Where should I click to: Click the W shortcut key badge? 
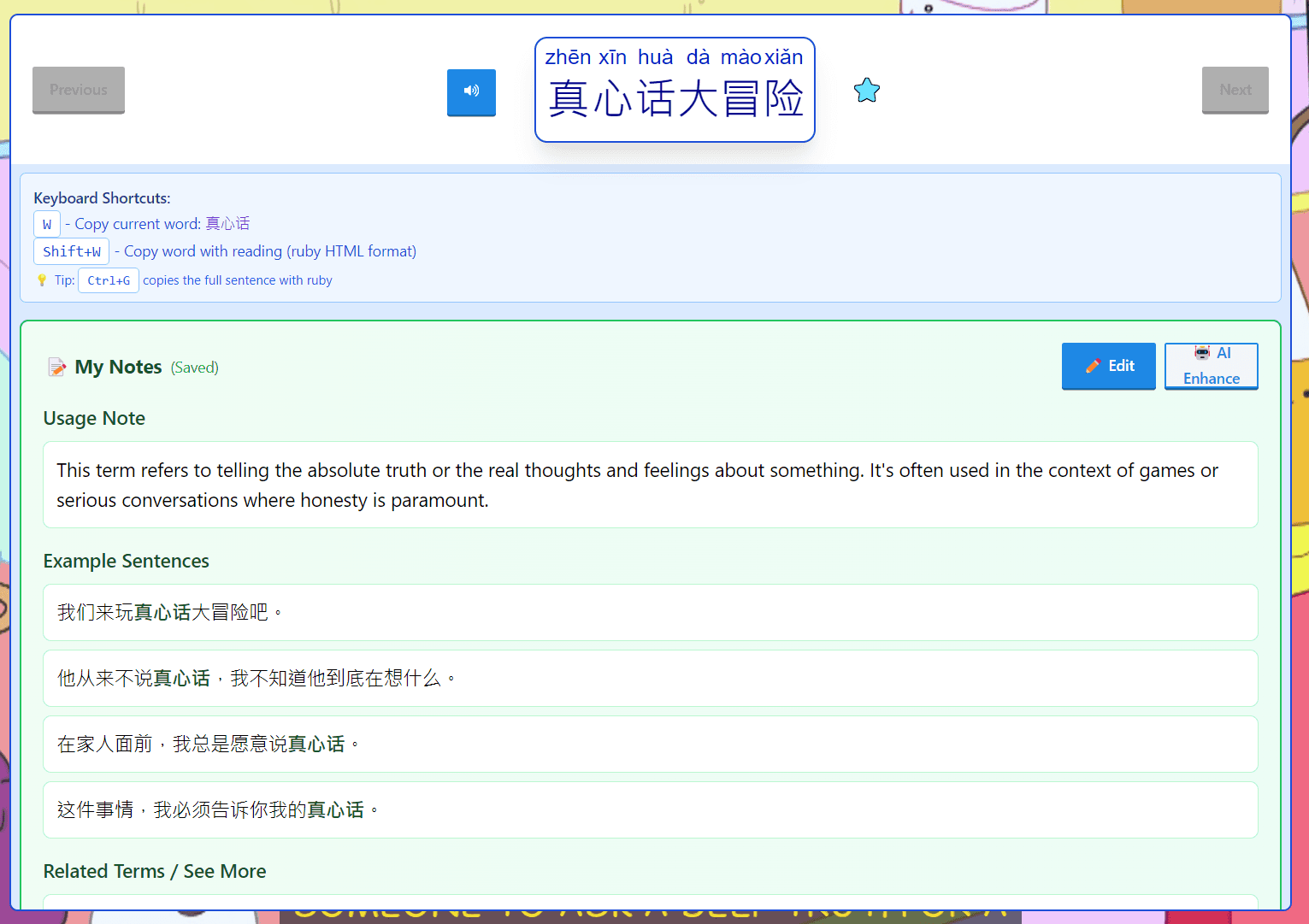pyautogui.click(x=47, y=224)
